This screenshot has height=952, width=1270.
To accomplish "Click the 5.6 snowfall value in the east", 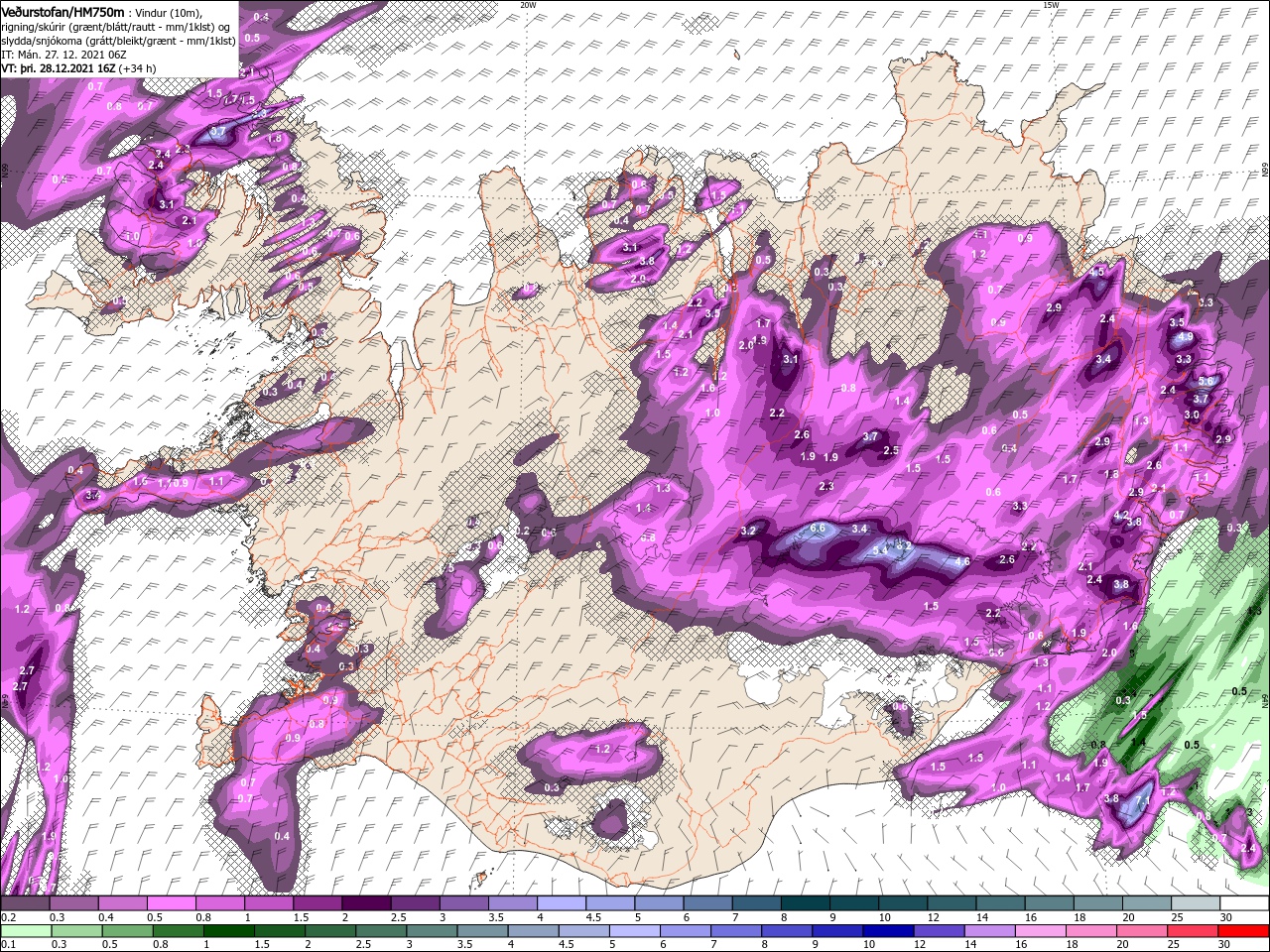I will 1206,382.
